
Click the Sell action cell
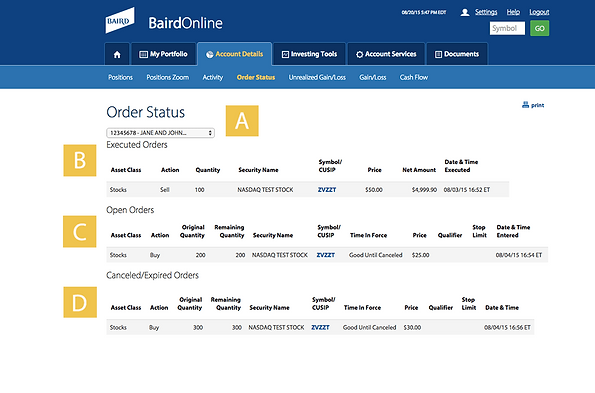click(165, 190)
